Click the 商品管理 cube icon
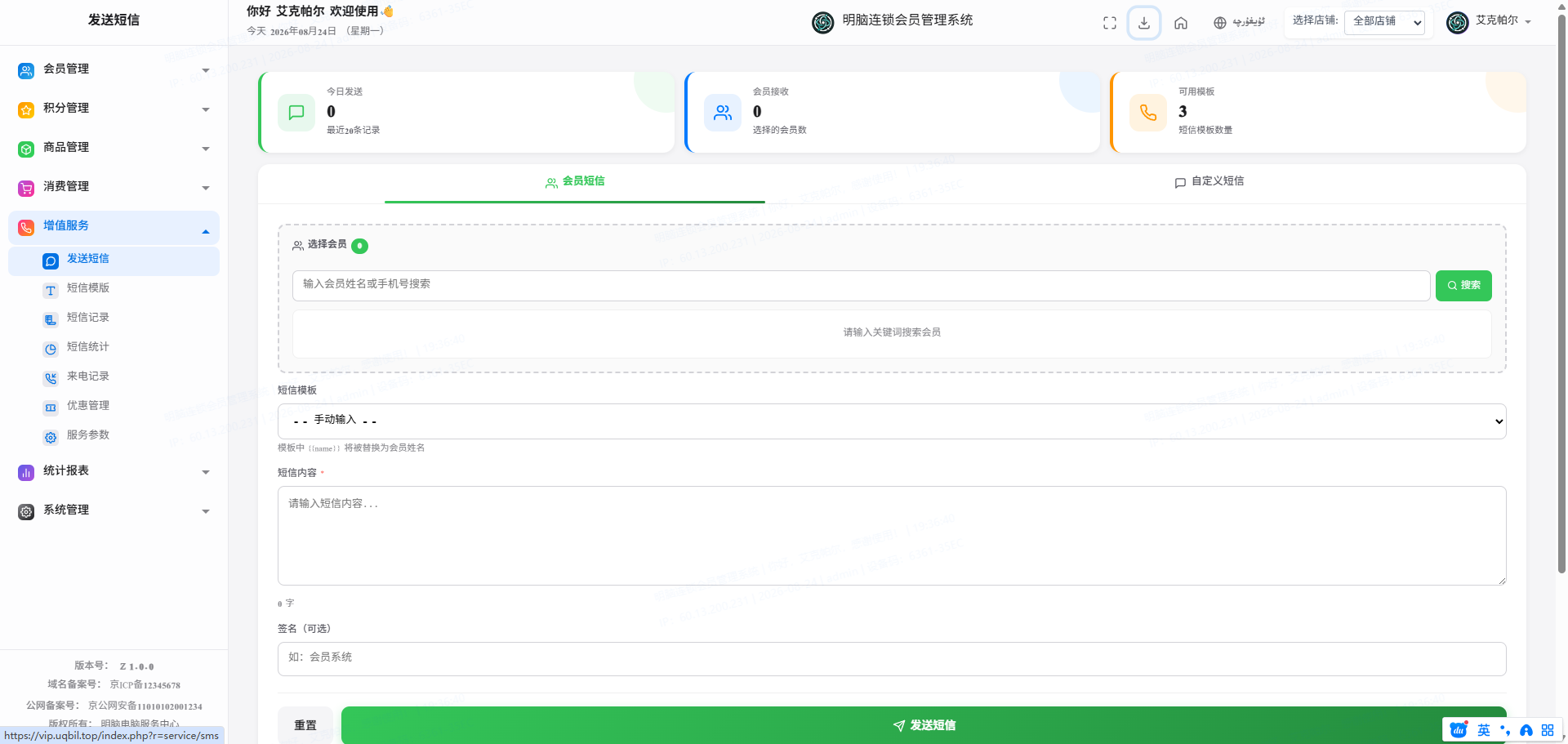The height and width of the screenshot is (744, 1568). pyautogui.click(x=26, y=149)
